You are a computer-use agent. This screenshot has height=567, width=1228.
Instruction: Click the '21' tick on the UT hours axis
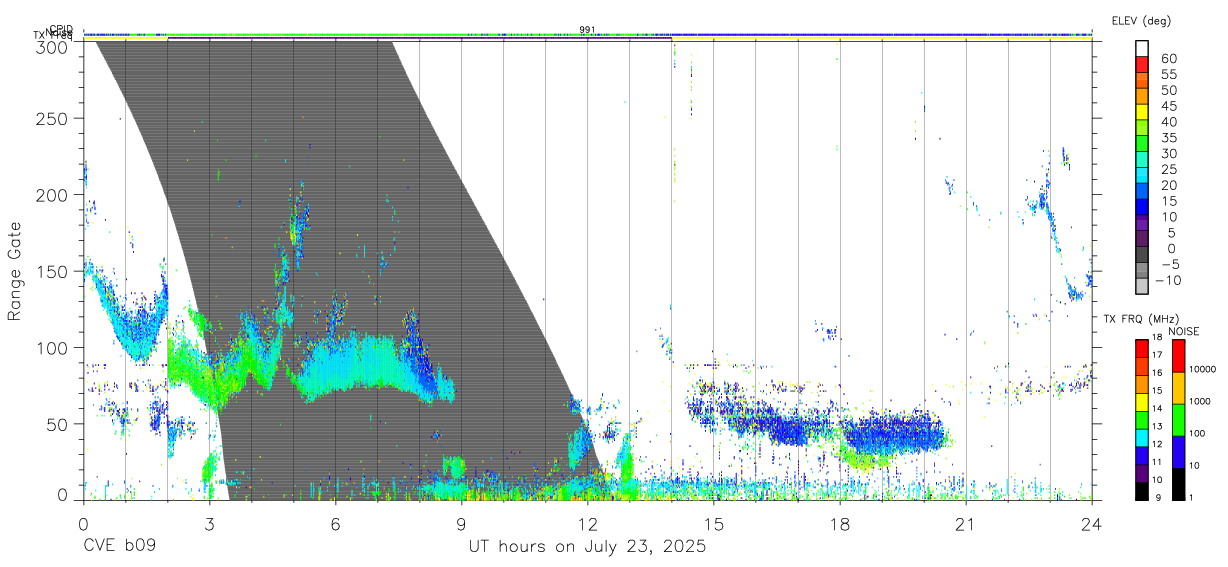966,523
